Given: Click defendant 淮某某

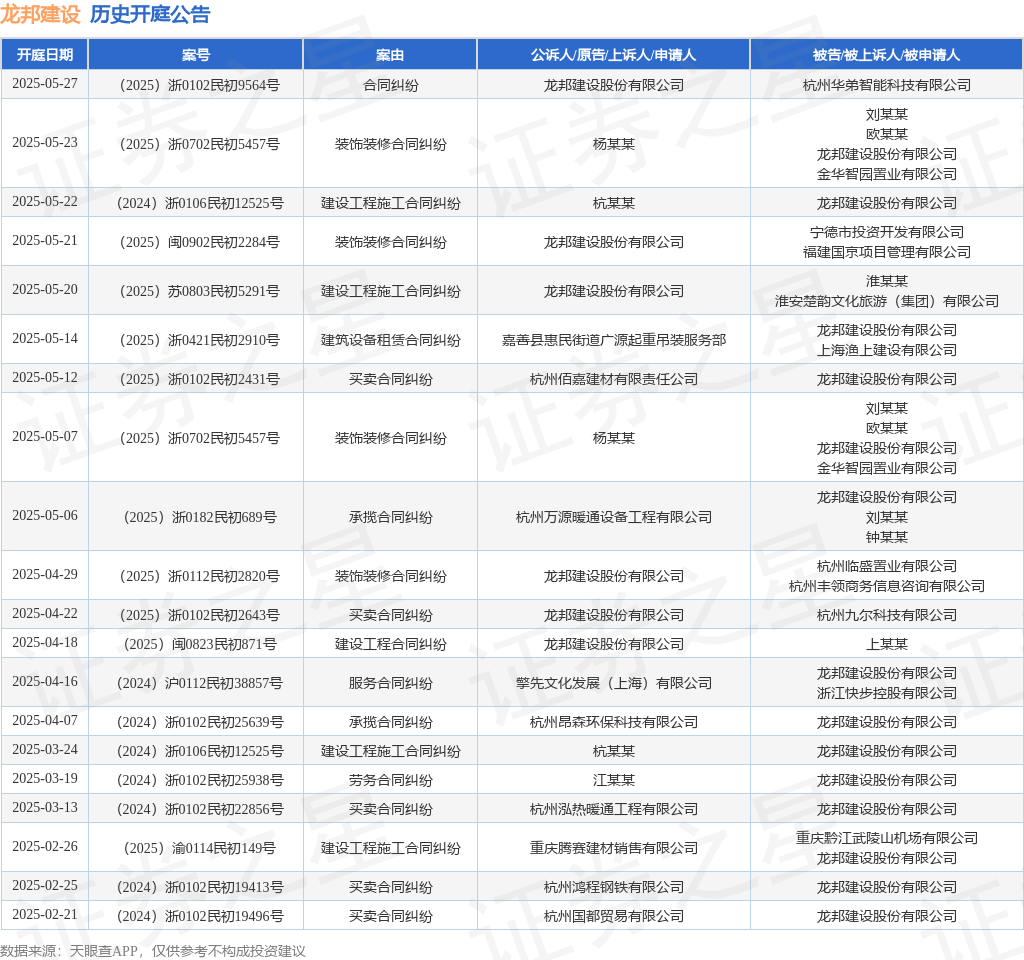Looking at the screenshot, I should pyautogui.click(x=886, y=281).
